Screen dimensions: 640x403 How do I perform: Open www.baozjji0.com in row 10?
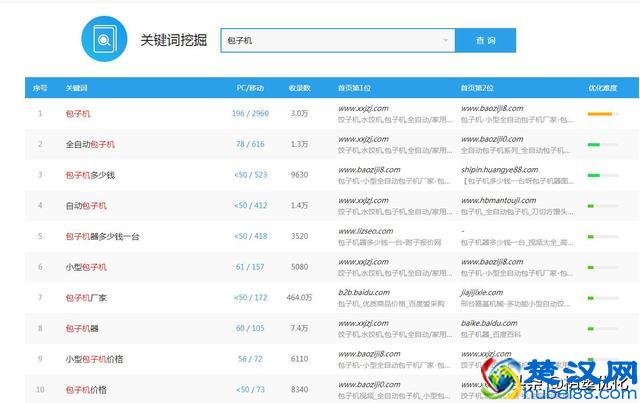[x=369, y=384]
